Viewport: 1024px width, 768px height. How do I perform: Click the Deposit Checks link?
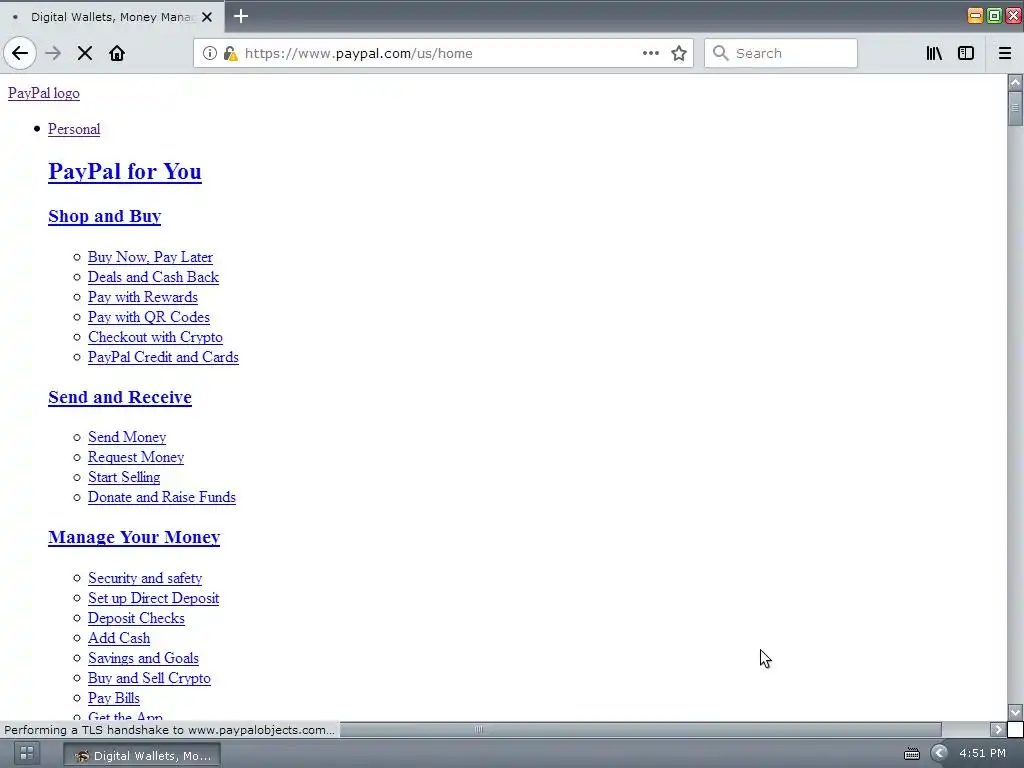click(x=136, y=618)
